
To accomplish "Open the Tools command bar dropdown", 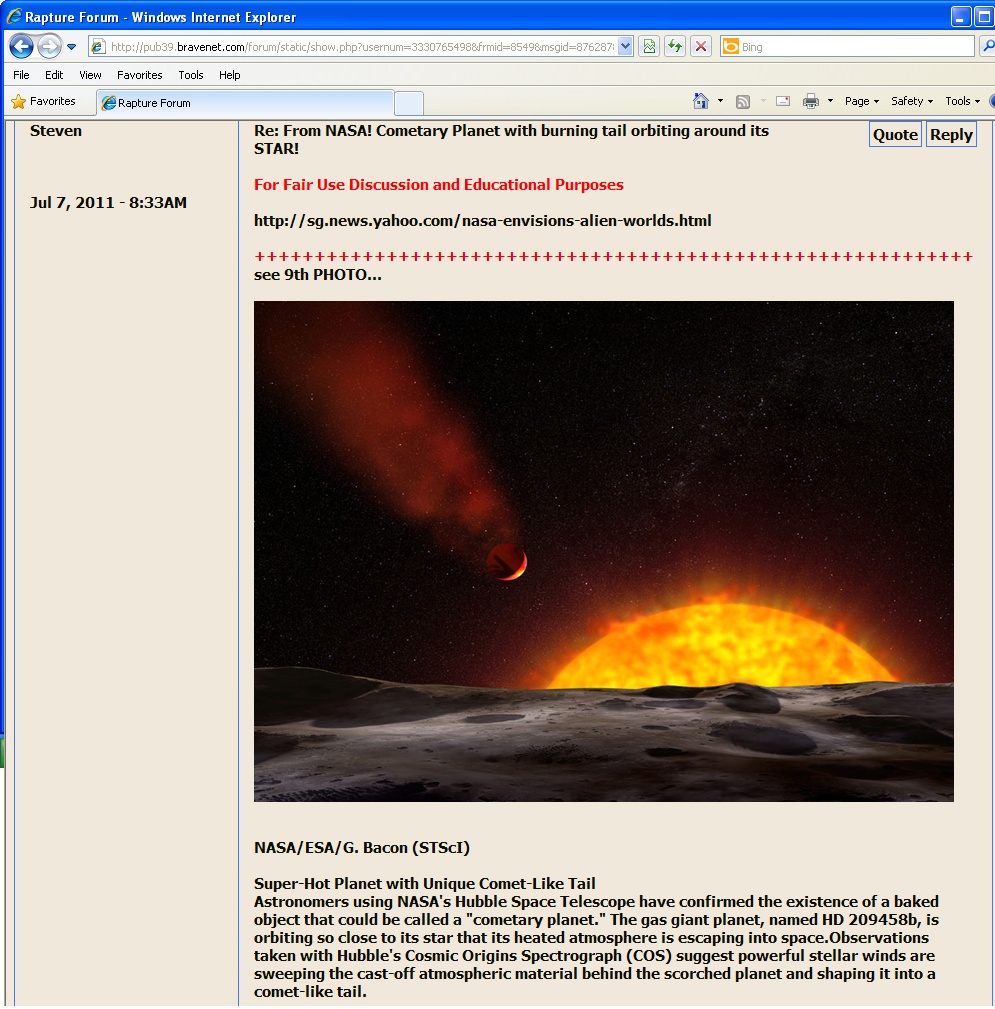I will click(x=962, y=101).
